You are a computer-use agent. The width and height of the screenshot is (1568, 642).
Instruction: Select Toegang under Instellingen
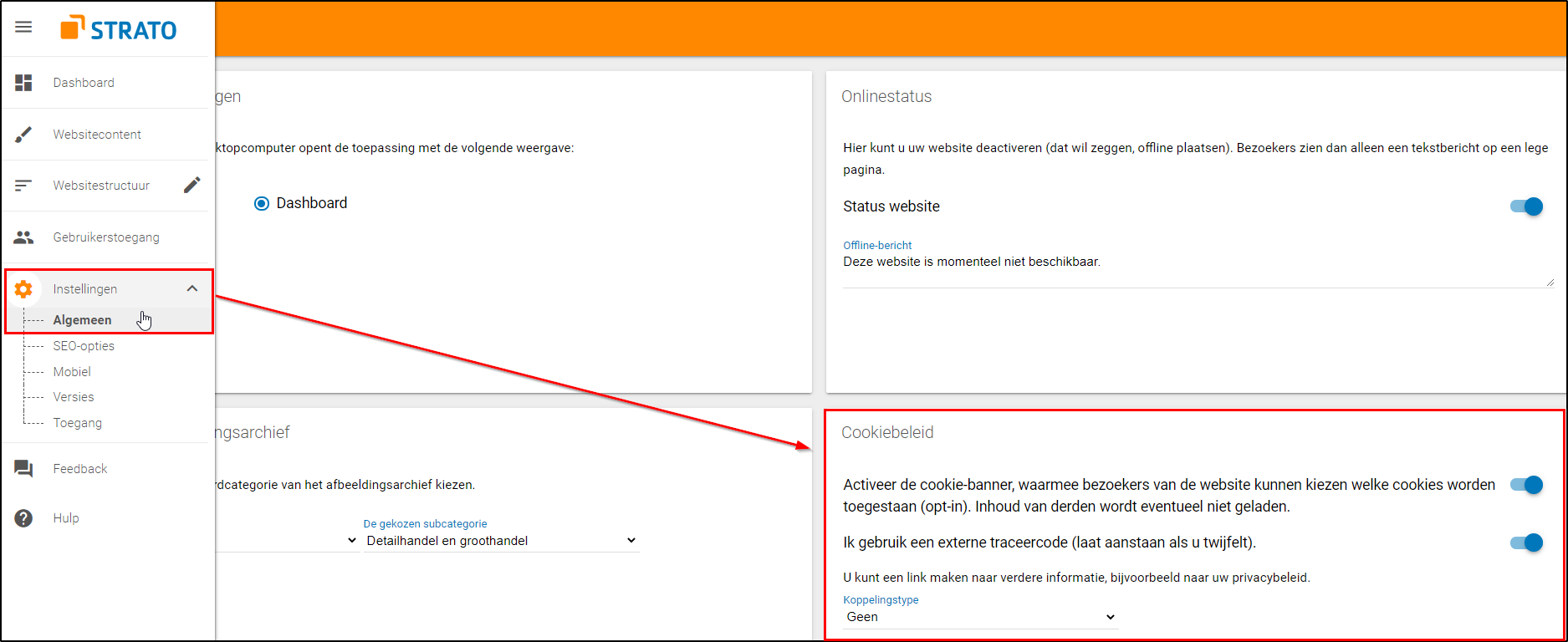[x=78, y=423]
